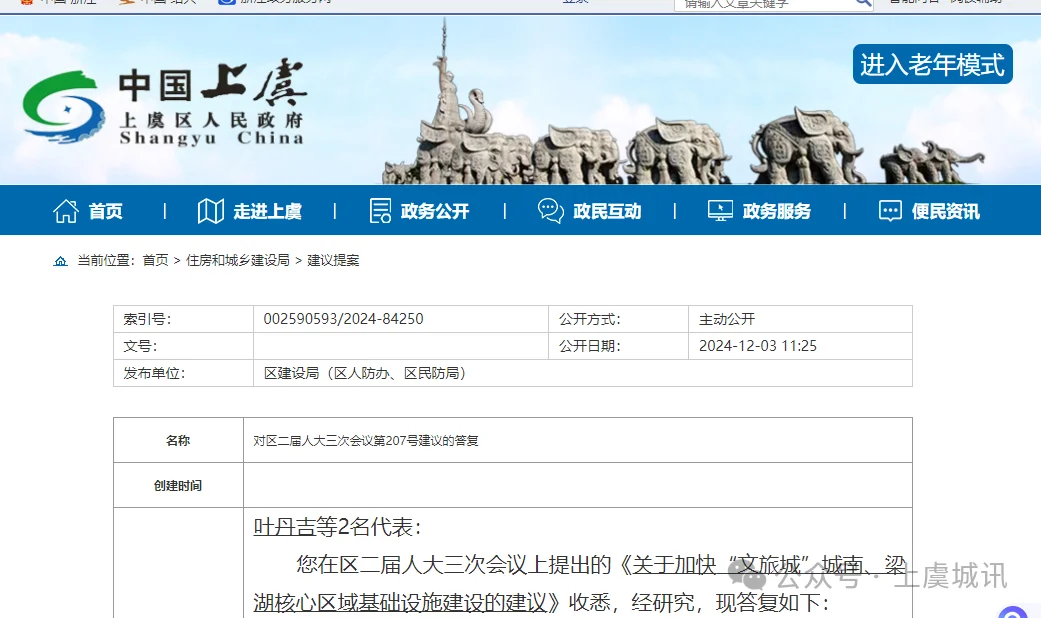Select the date 2024-12-03 11:25
The width and height of the screenshot is (1041, 618).
758,346
